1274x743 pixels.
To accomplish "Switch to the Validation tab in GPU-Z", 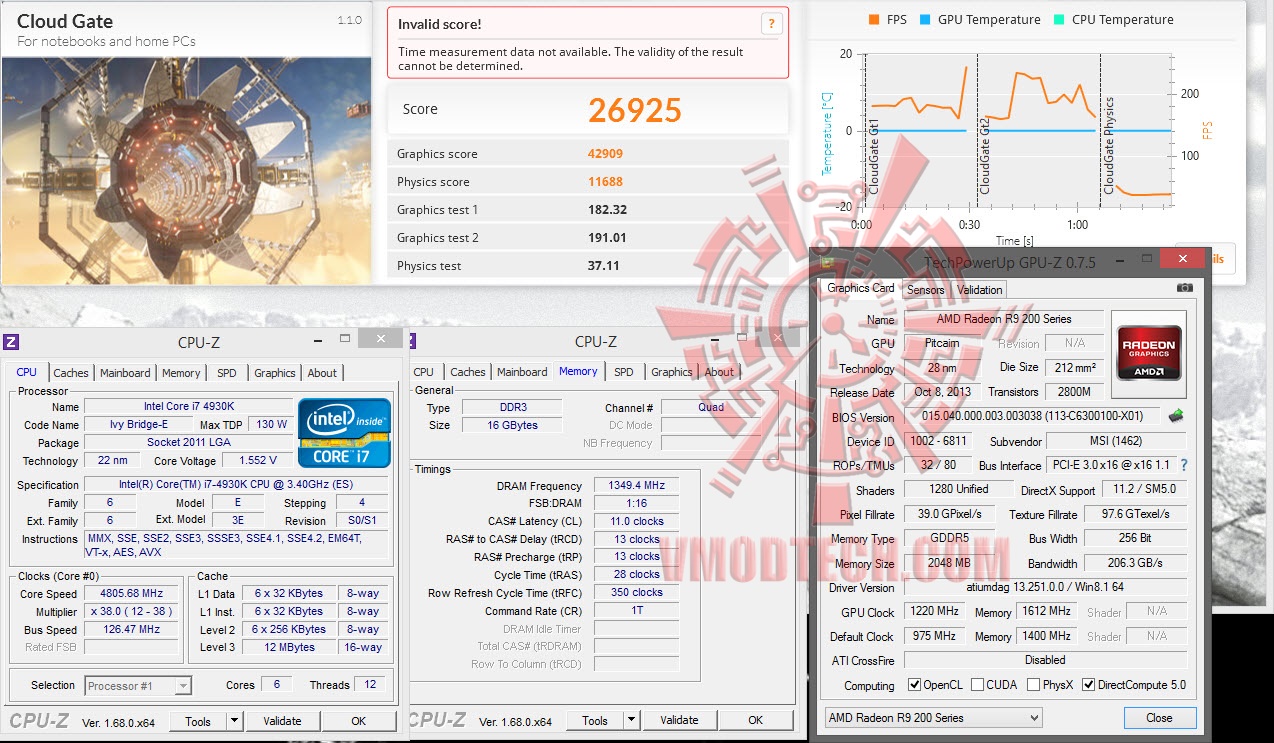I will point(980,290).
